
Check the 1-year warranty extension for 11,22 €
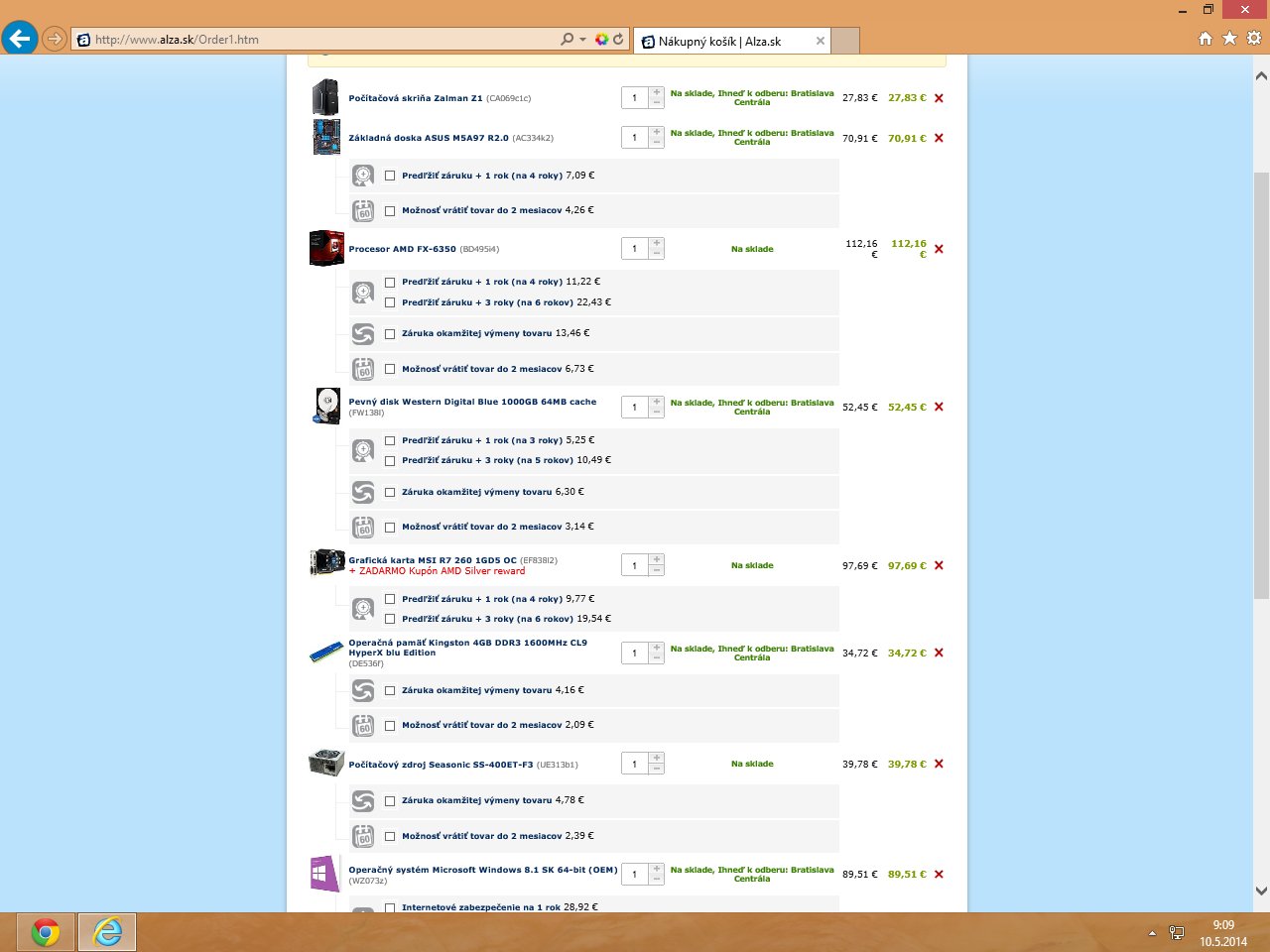pyautogui.click(x=390, y=283)
